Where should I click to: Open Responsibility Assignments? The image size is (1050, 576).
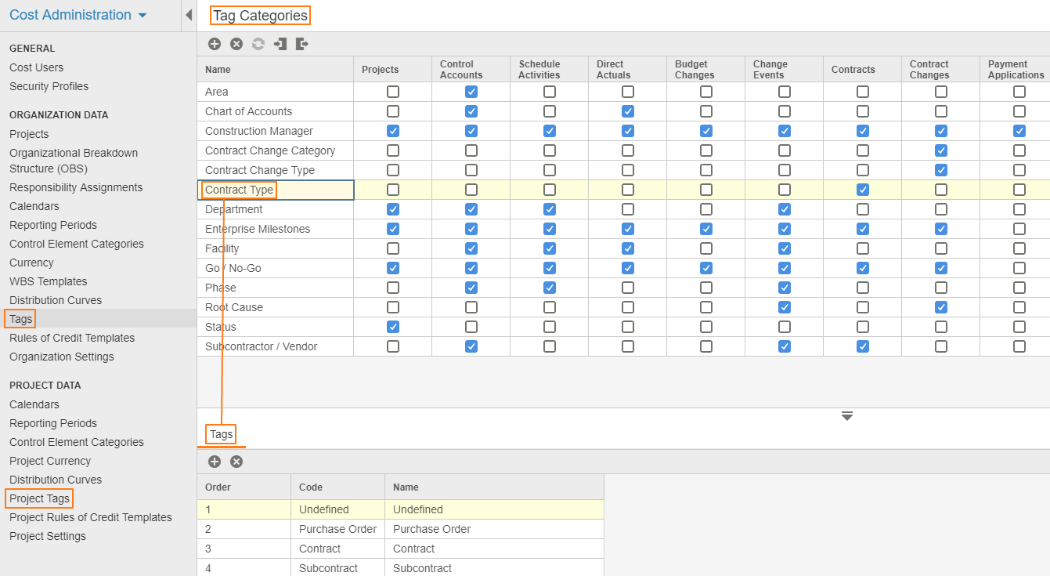click(76, 188)
